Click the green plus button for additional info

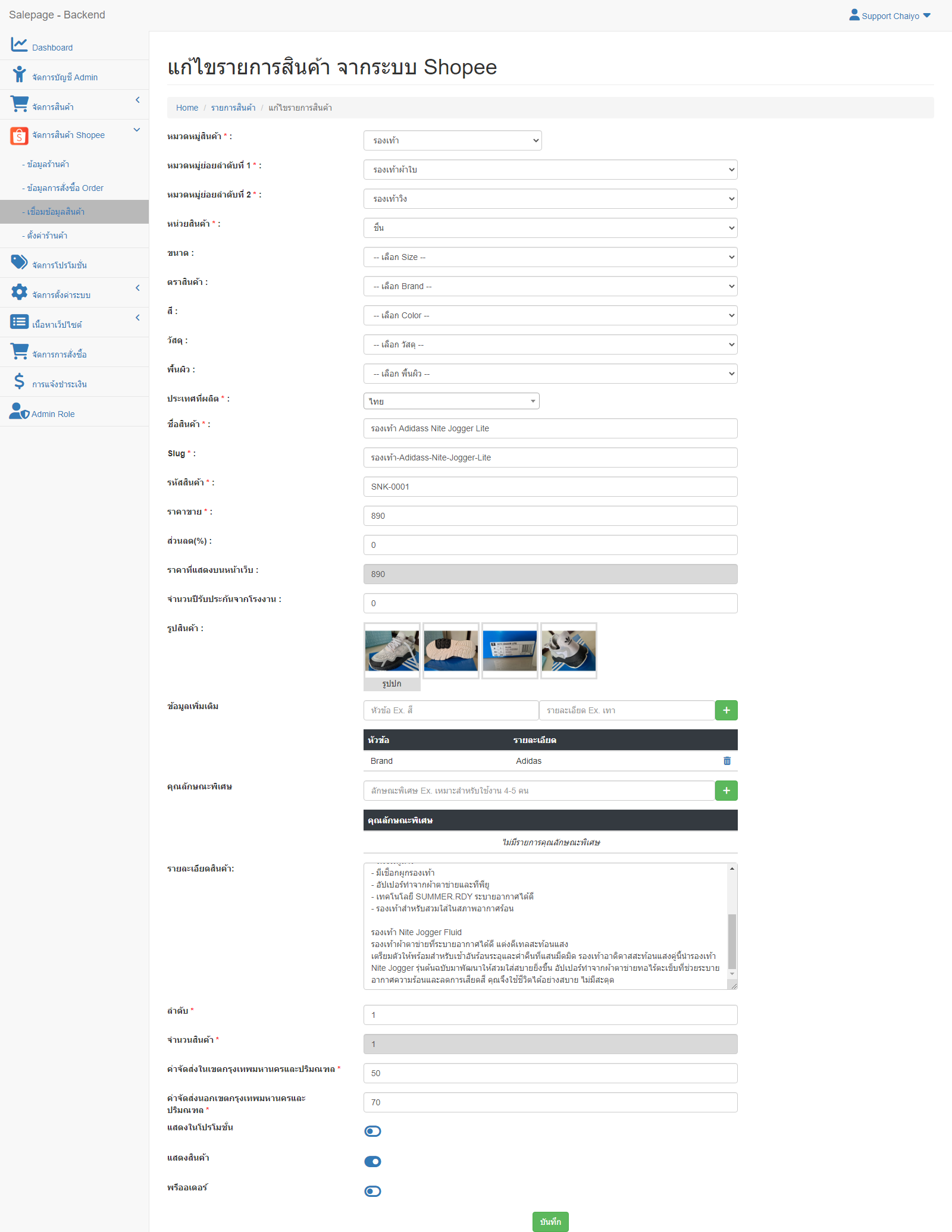(x=726, y=710)
